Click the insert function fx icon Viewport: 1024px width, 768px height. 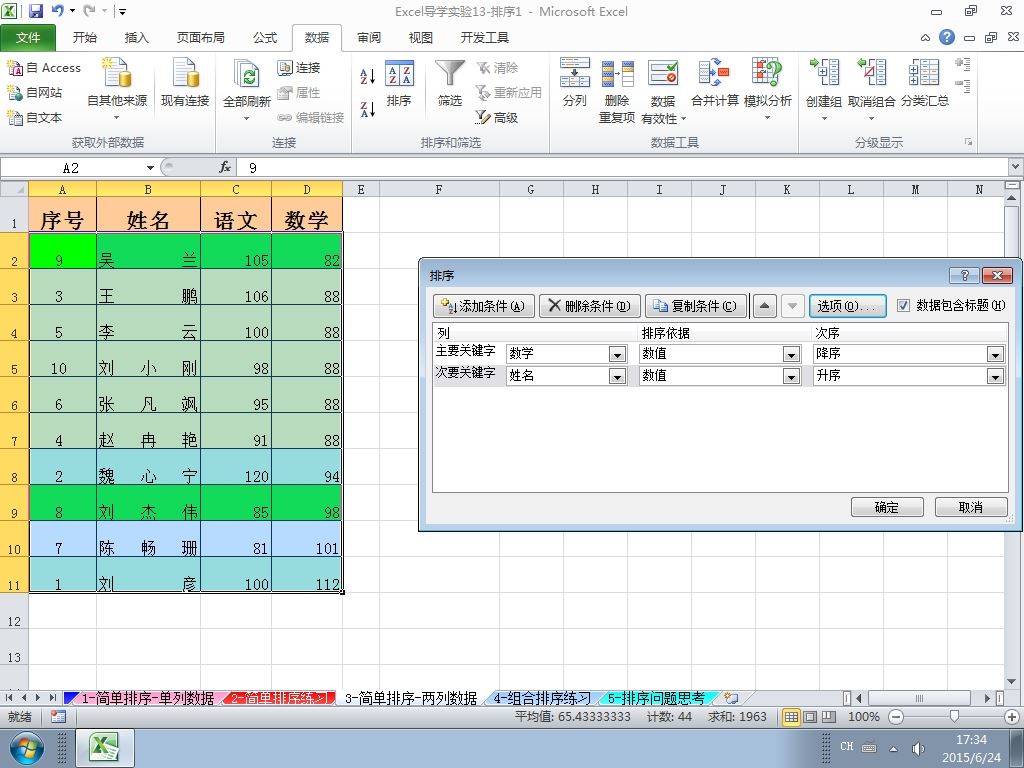pyautogui.click(x=225, y=168)
